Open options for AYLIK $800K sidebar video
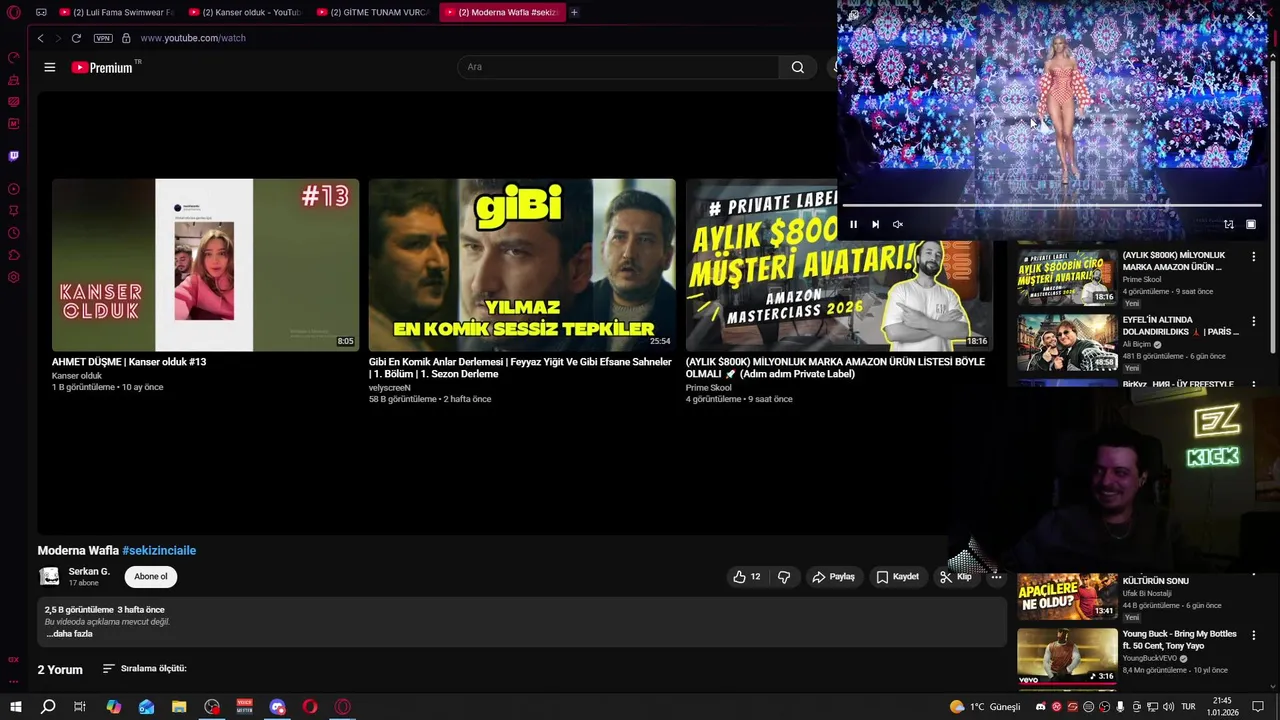Screen dimensions: 1280x720 pyautogui.click(x=1253, y=257)
